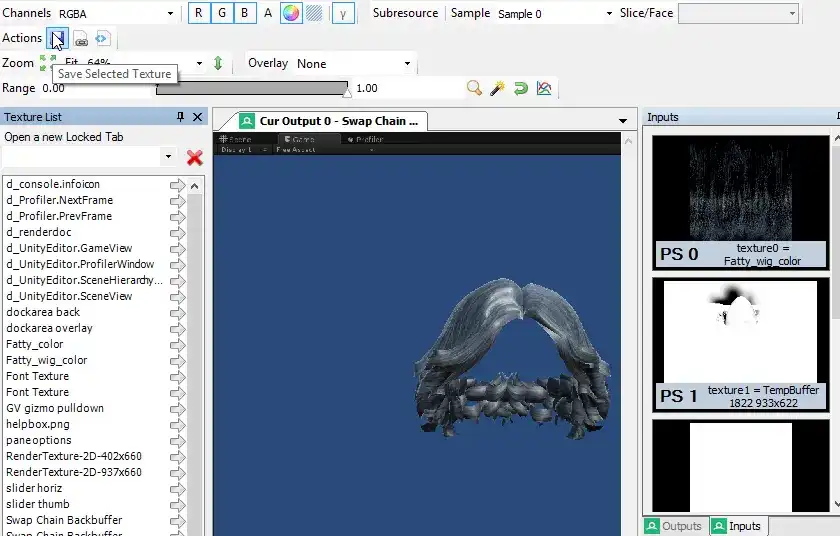Viewport: 840px width, 536px height.
Task: Click the range slider white point handle
Action: coord(347,92)
